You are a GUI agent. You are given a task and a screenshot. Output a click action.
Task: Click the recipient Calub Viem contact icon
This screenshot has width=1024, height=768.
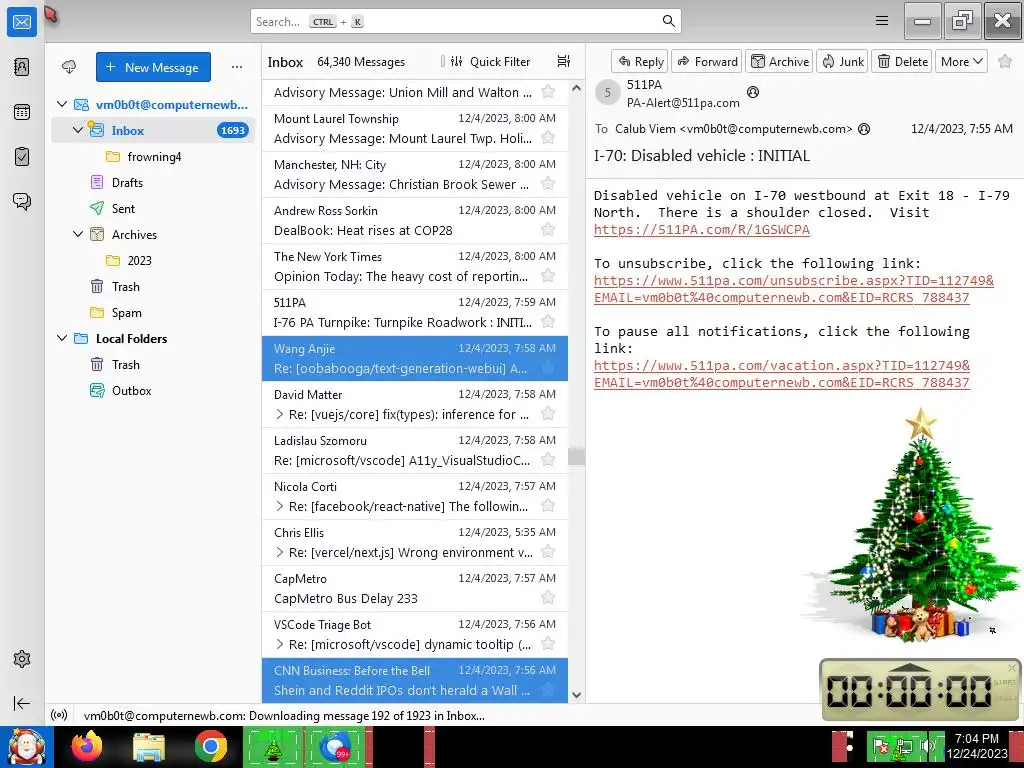point(864,129)
